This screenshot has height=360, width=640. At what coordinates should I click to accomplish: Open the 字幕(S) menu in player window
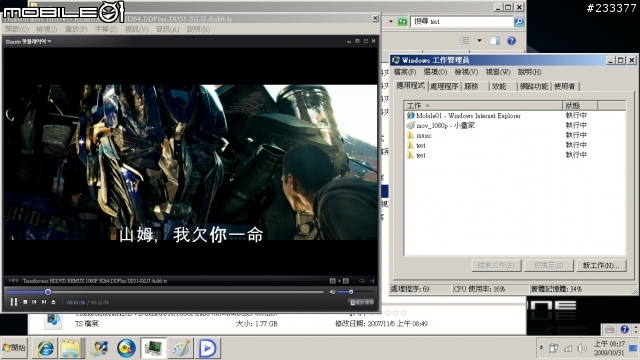click(106, 29)
